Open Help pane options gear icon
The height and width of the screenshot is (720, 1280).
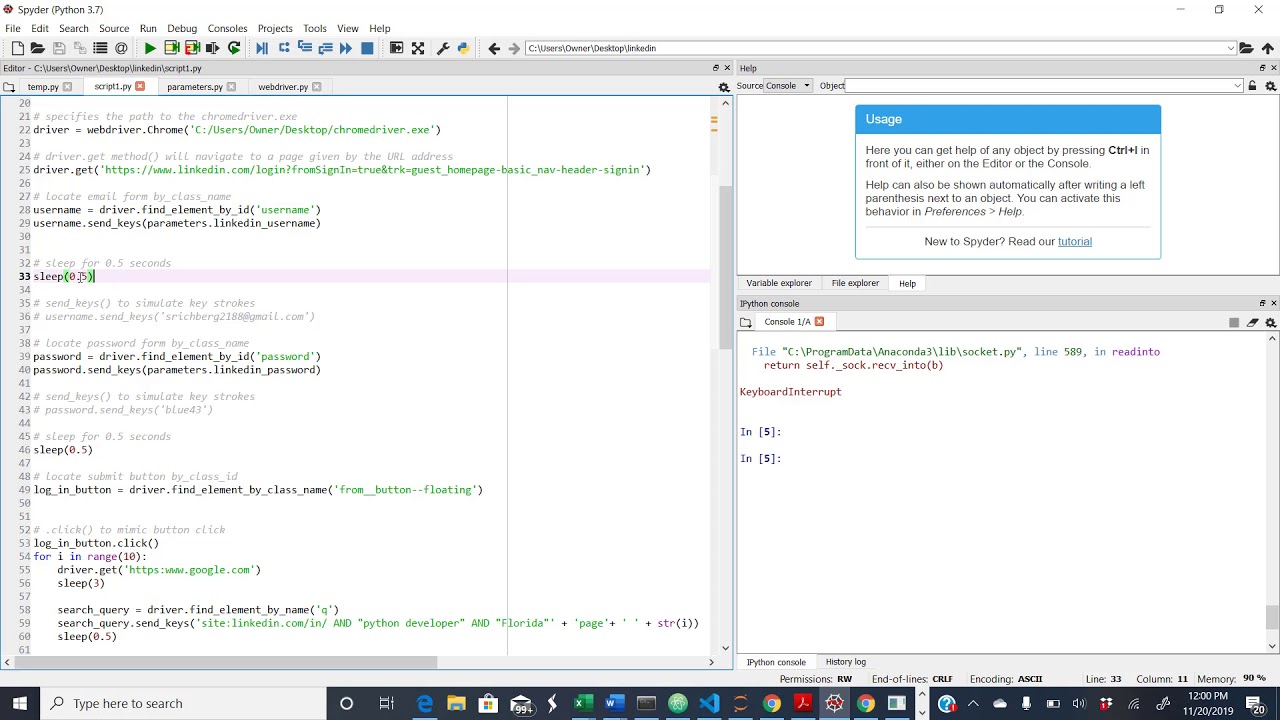(x=1271, y=86)
